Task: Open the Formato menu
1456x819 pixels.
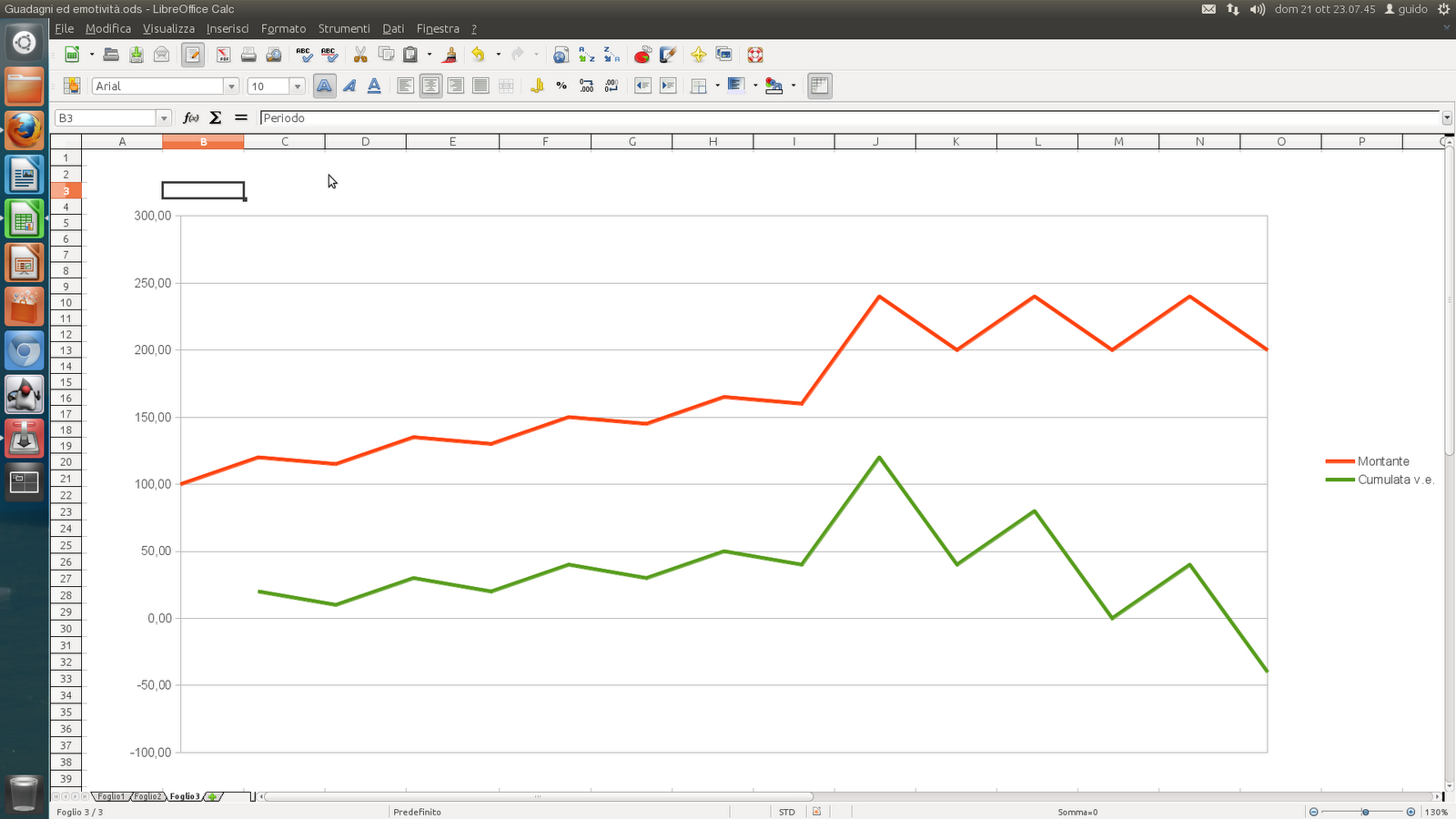Action: (284, 29)
